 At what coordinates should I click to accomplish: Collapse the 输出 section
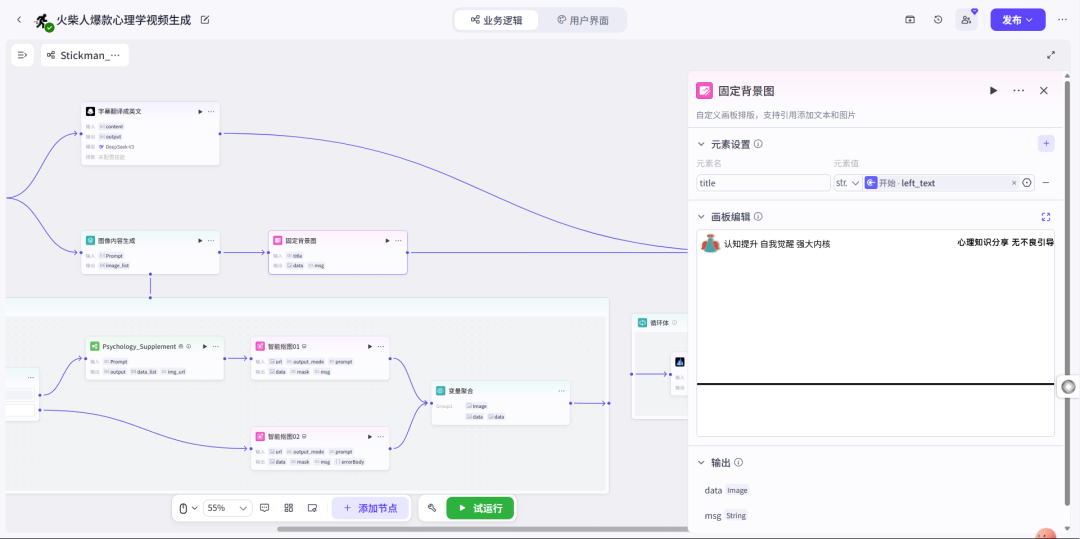click(x=701, y=463)
